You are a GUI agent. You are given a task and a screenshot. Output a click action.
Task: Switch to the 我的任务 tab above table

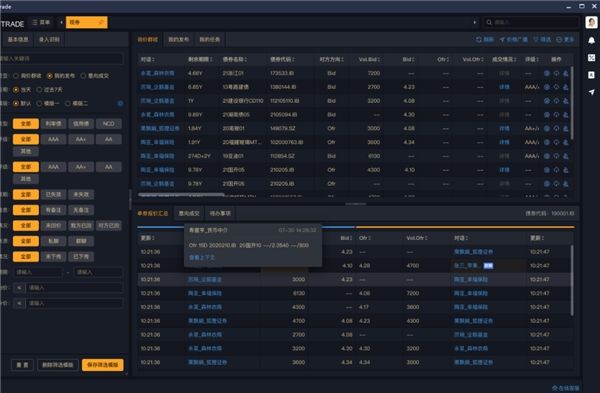pyautogui.click(x=210, y=39)
